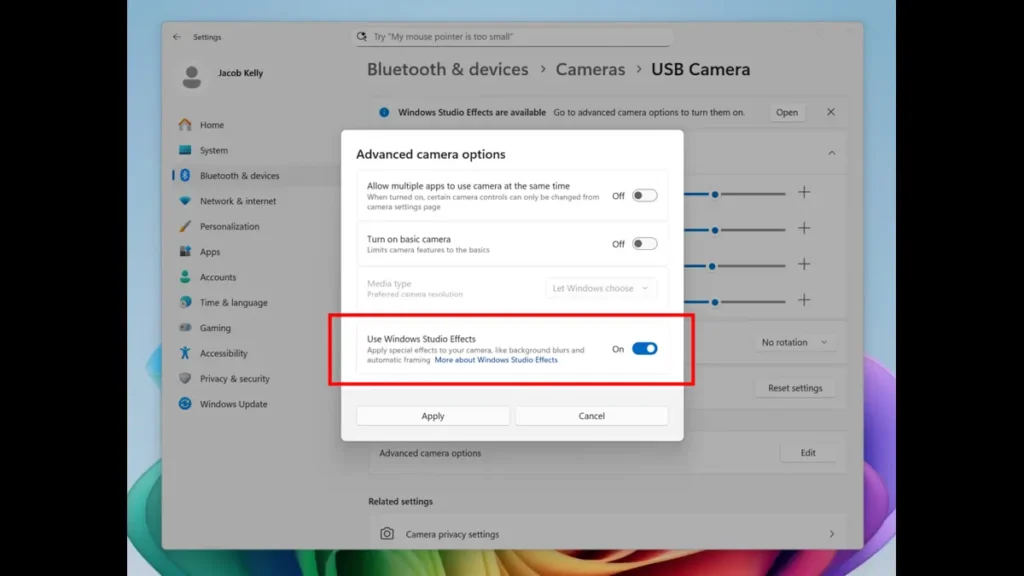Click the Reset settings button
The image size is (1024, 576).
click(795, 388)
